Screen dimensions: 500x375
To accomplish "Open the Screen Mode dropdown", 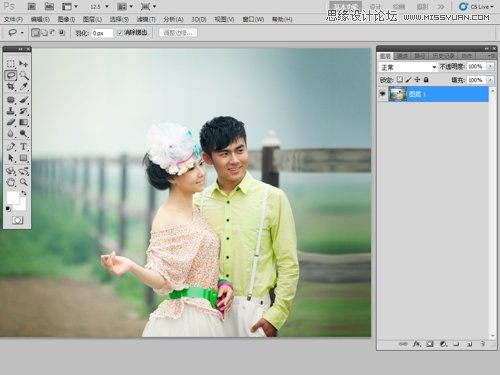I will click(x=149, y=6).
